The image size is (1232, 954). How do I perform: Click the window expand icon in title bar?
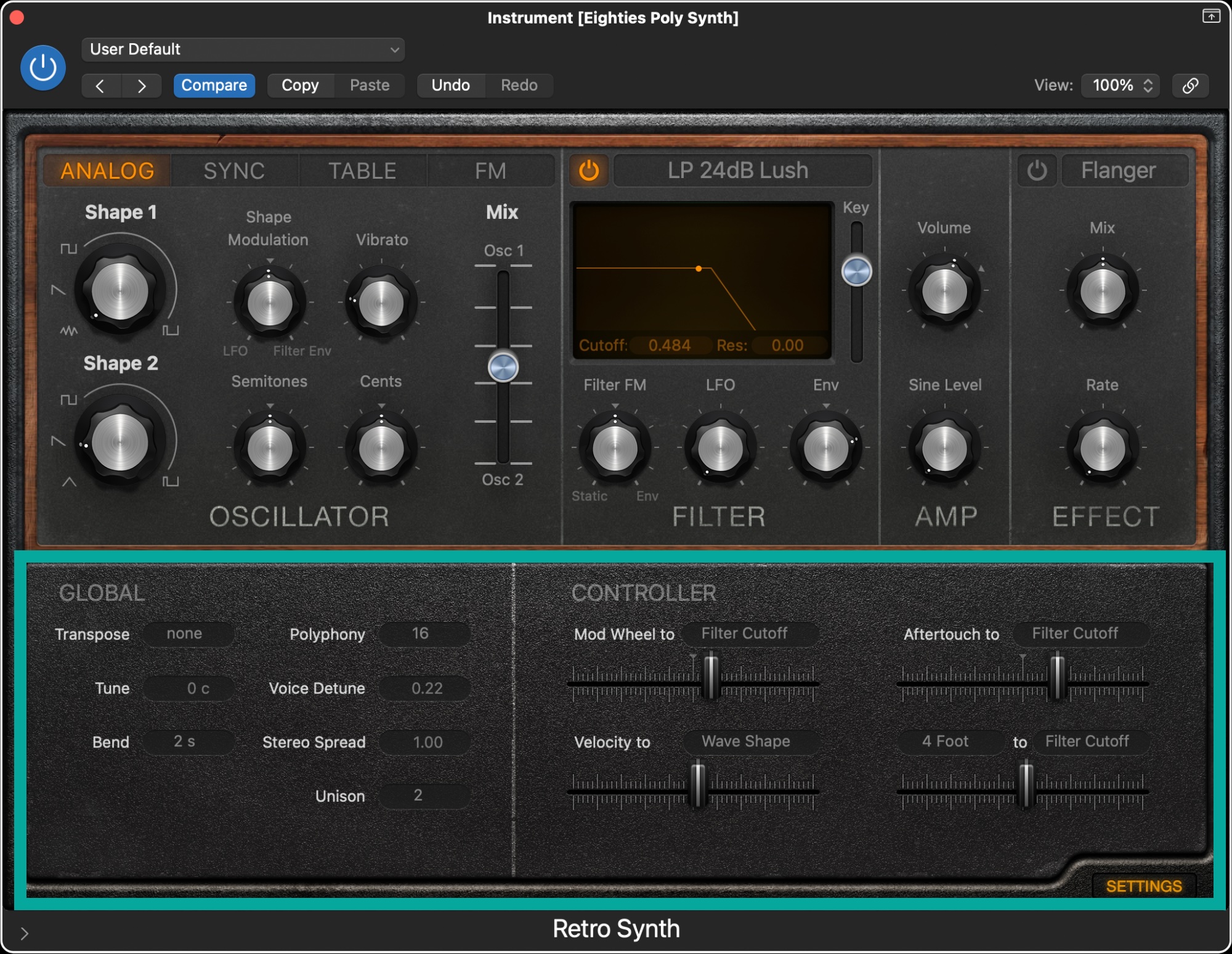click(x=1211, y=16)
